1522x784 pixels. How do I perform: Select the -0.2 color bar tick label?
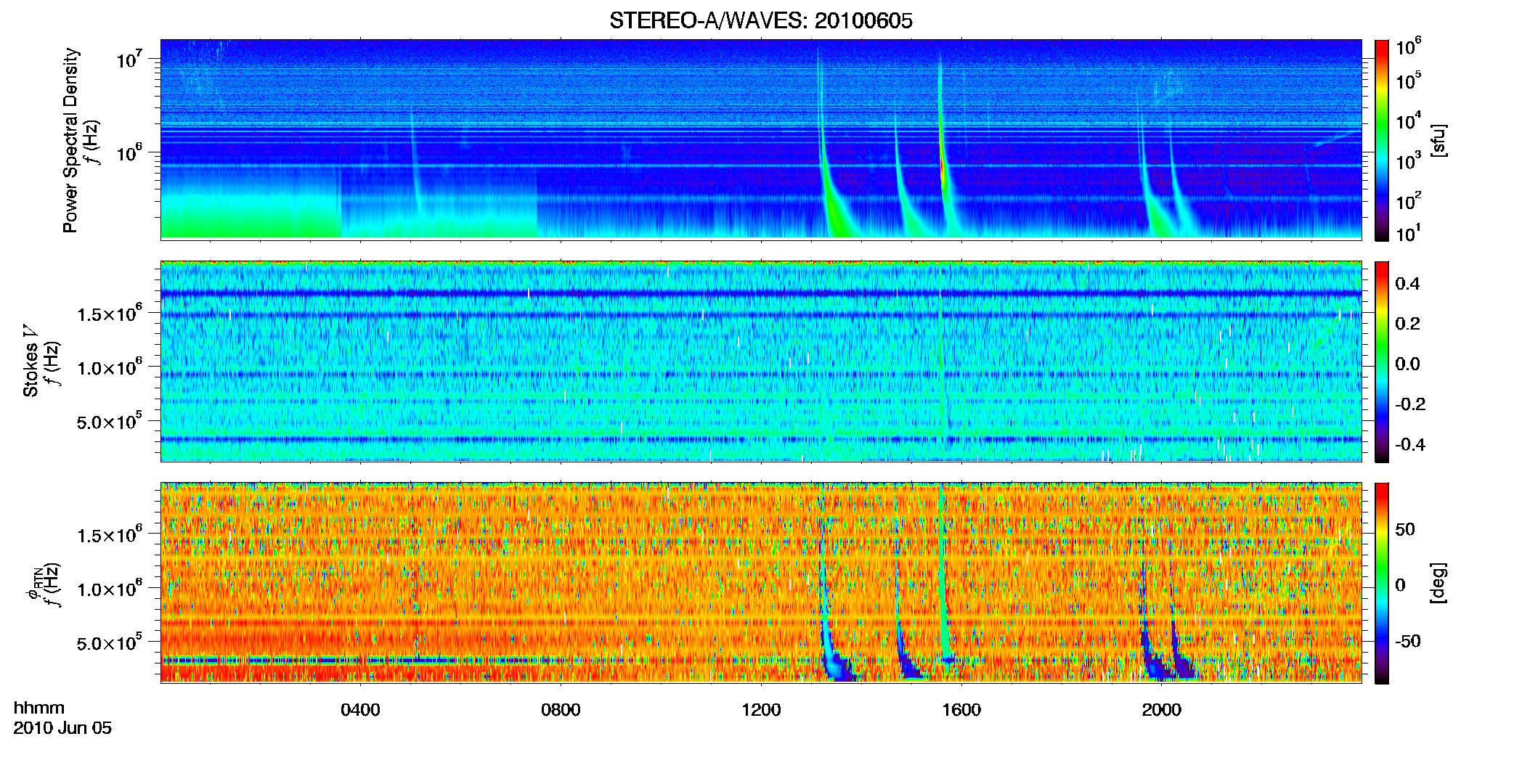1410,404
